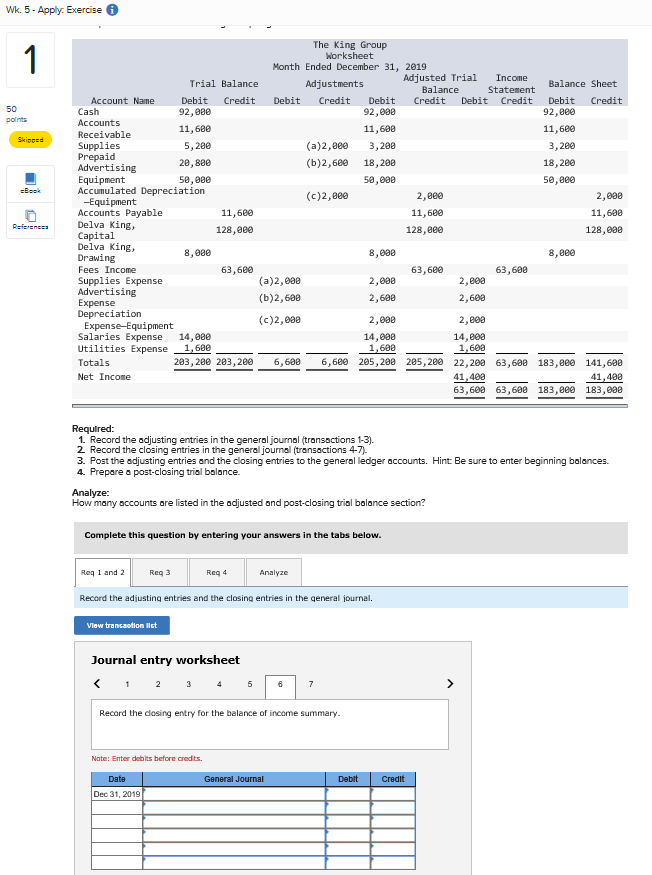652x875 pixels.
Task: Click the Credit cell in second journal row
Action: pyautogui.click(x=393, y=807)
